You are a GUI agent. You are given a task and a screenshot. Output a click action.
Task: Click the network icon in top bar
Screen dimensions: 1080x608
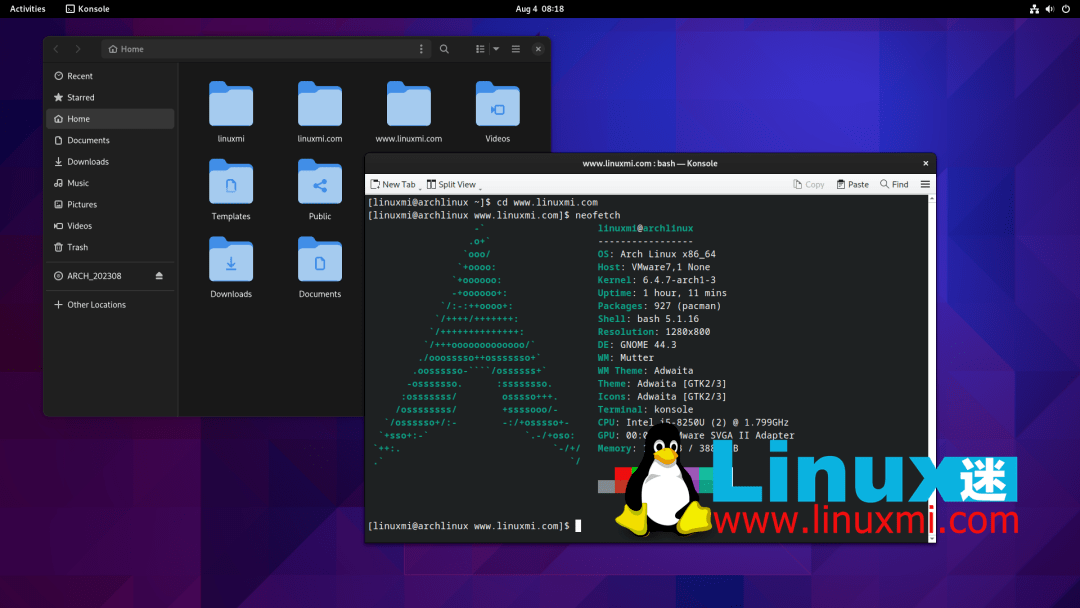[1034, 9]
